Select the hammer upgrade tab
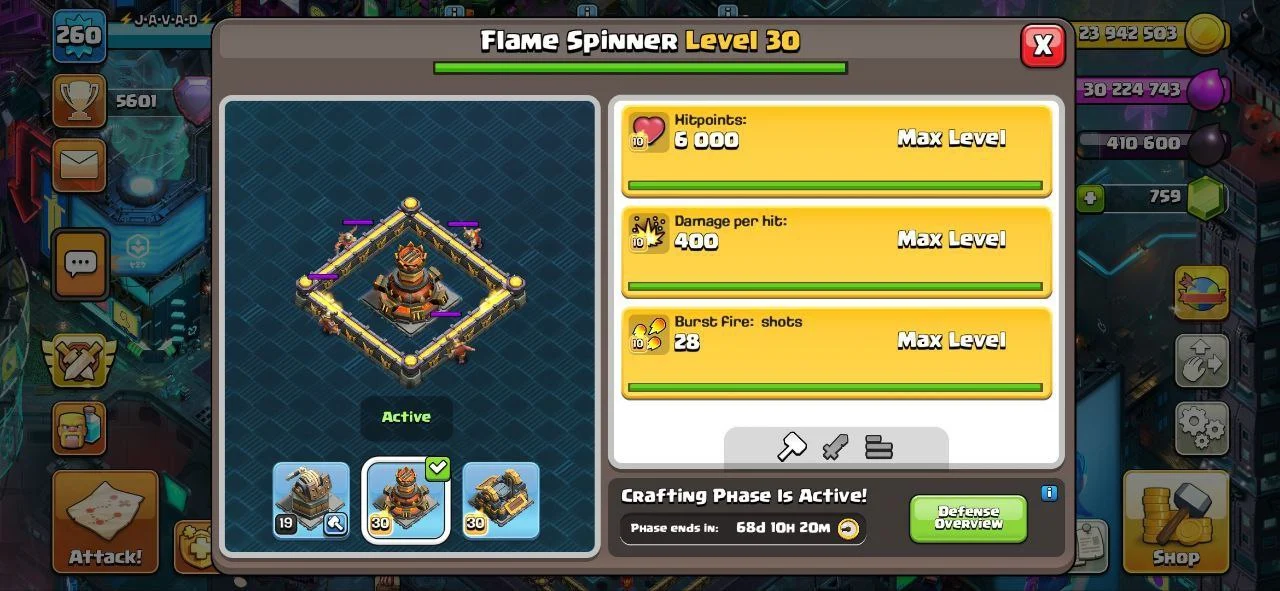The width and height of the screenshot is (1280, 591). pyautogui.click(x=792, y=447)
